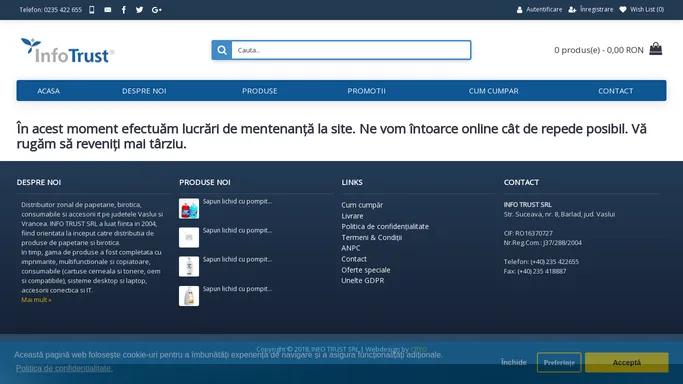Click Închide on cookie banner

[x=514, y=362]
